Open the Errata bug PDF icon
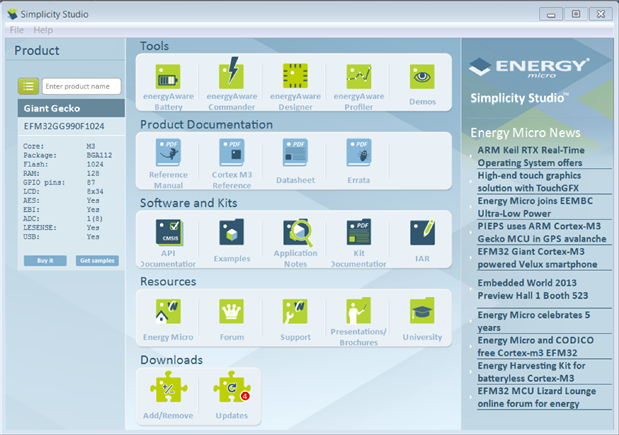Screen dimensions: 619x435 tap(359, 152)
